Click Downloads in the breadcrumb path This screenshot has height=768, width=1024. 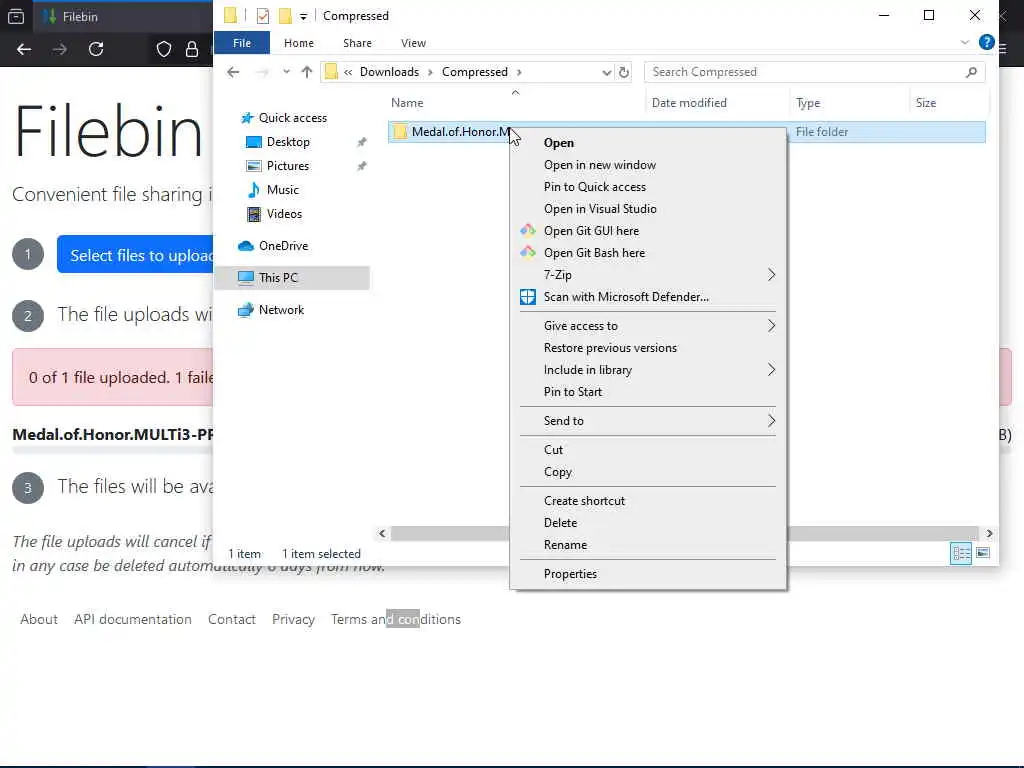(x=389, y=72)
